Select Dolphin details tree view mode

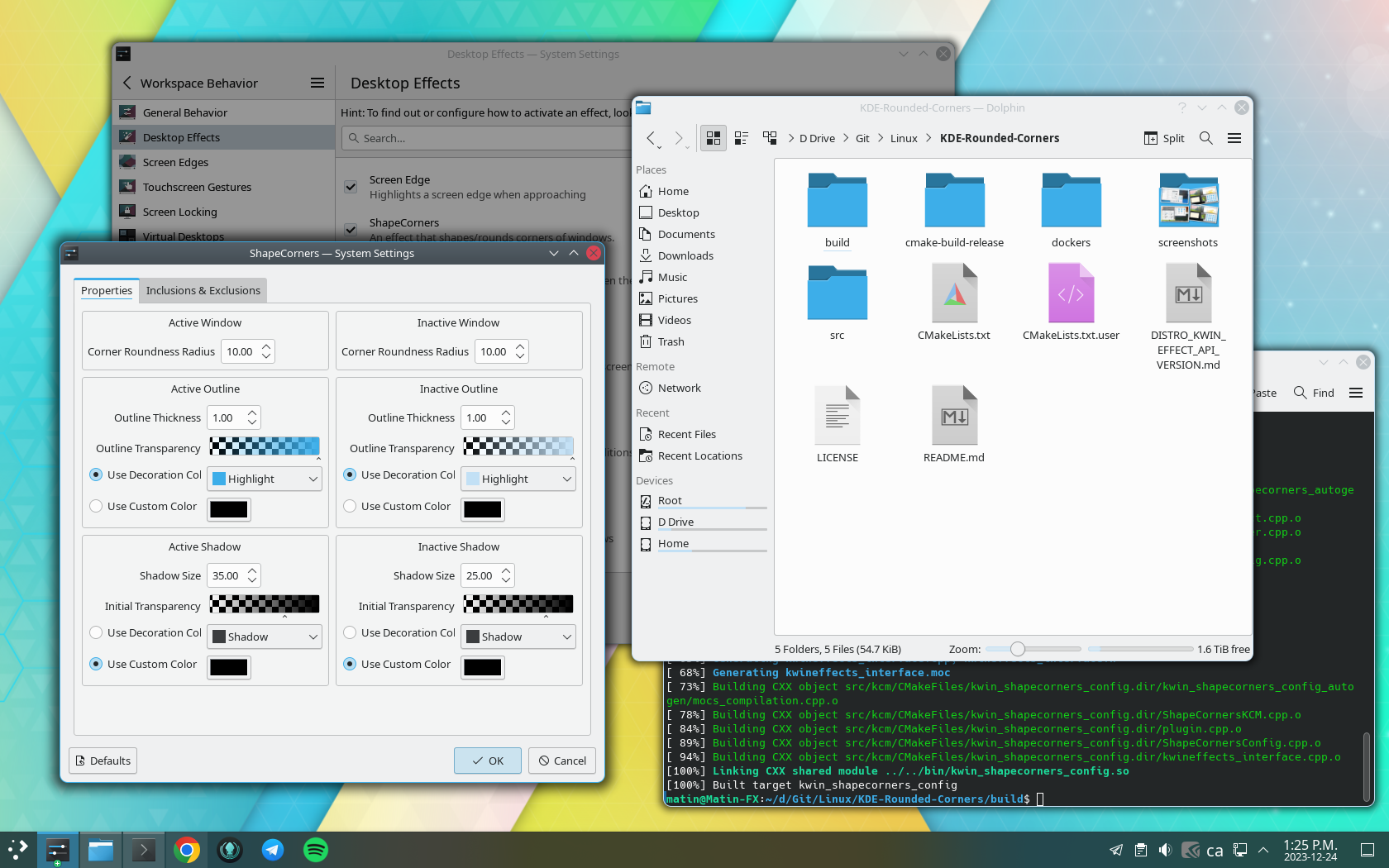coord(770,138)
